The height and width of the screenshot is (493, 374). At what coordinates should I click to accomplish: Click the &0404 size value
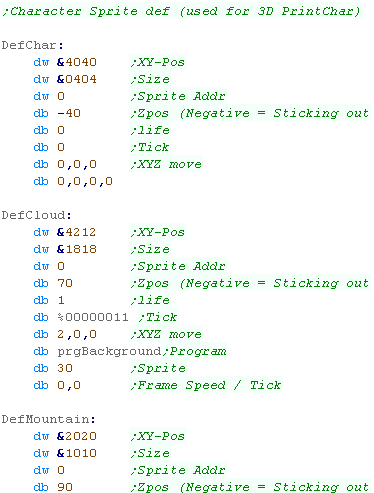coord(77,79)
